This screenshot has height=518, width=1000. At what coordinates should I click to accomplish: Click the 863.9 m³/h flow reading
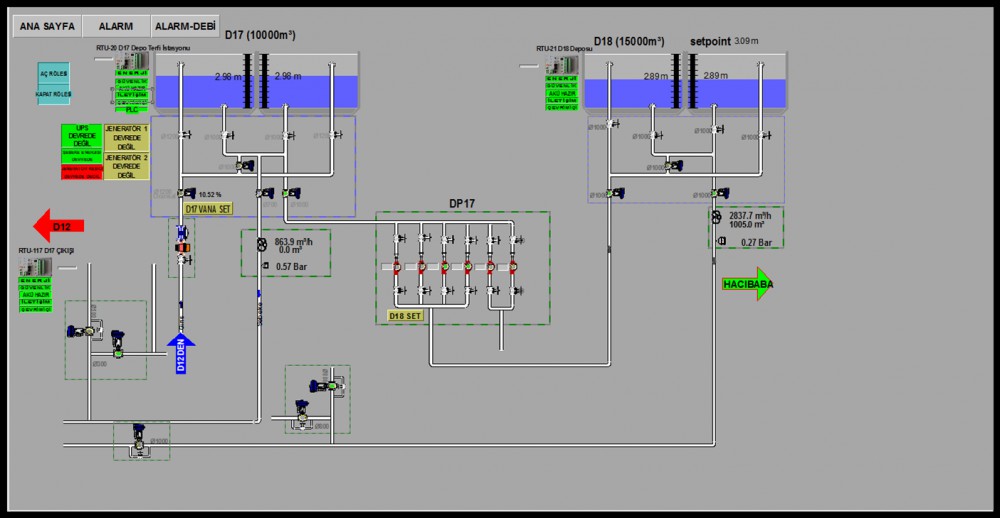pyautogui.click(x=294, y=242)
